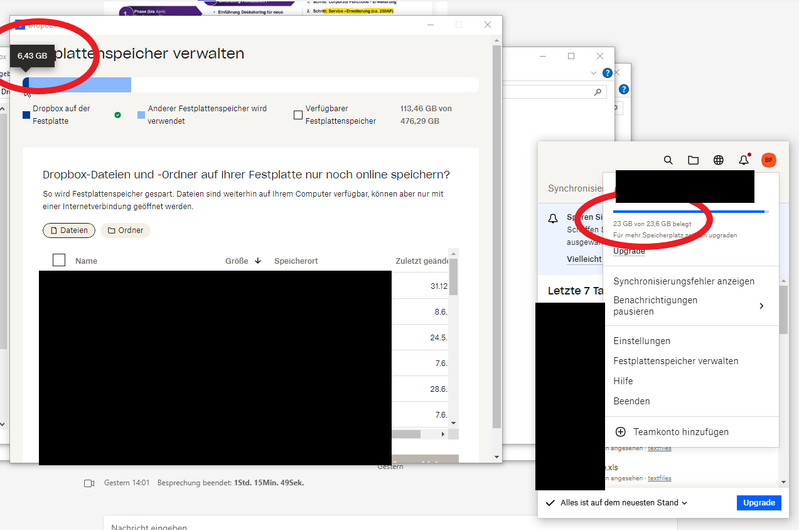The width and height of the screenshot is (799, 530).
Task: Select the Ordner filter chip
Action: click(x=125, y=230)
